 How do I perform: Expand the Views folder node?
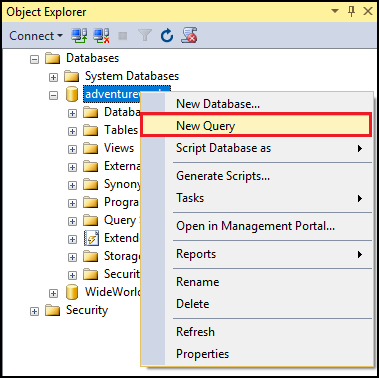tap(72, 149)
